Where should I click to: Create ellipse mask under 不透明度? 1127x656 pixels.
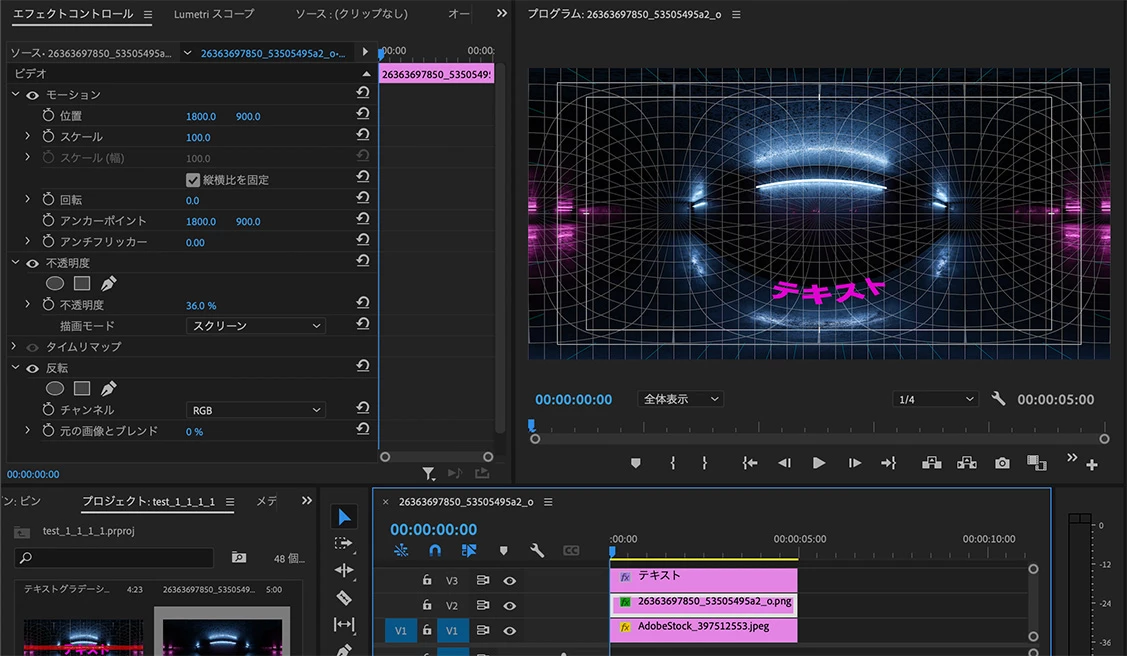pyautogui.click(x=55, y=284)
